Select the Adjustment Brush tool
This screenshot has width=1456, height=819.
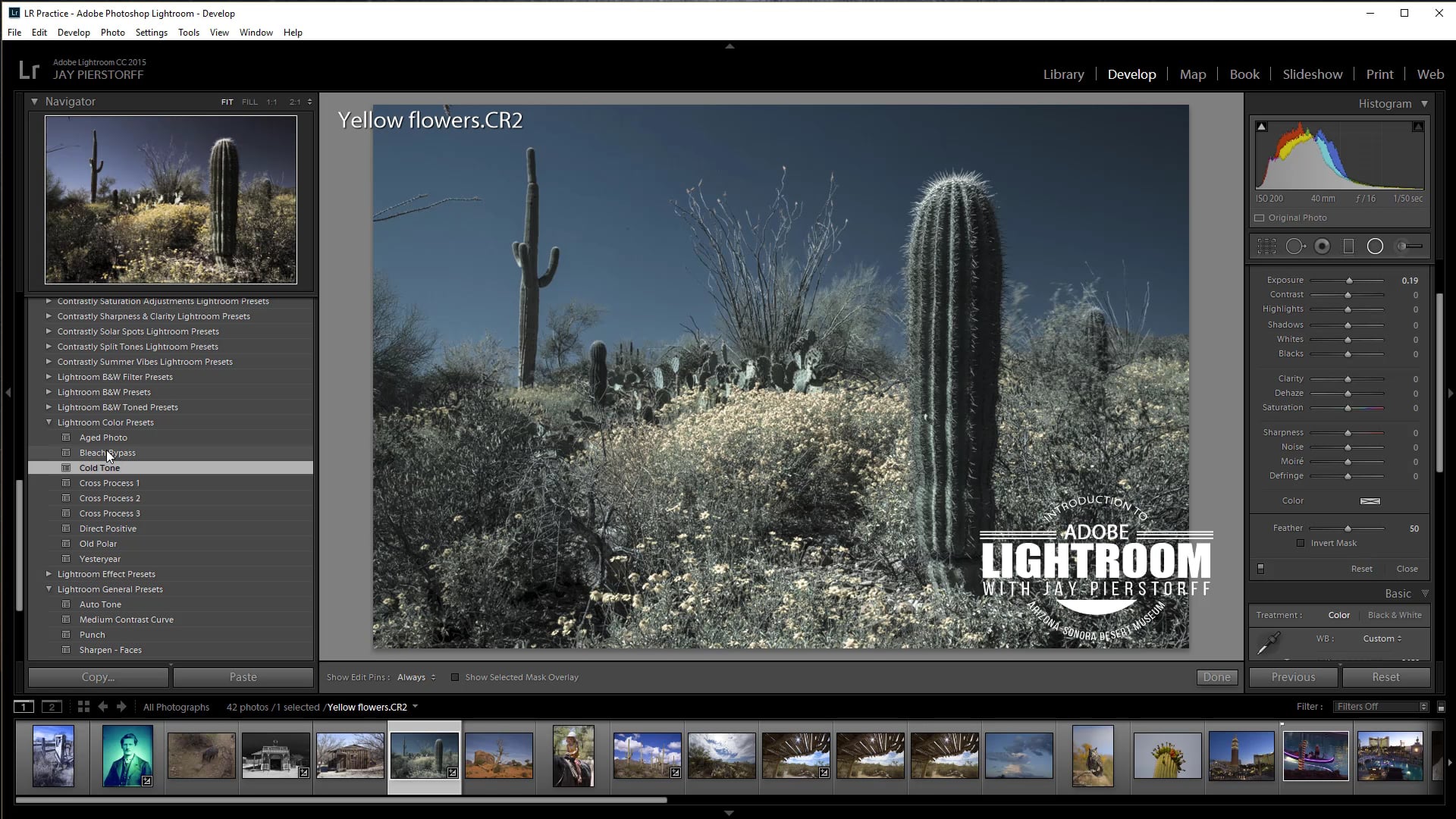pos(1408,246)
